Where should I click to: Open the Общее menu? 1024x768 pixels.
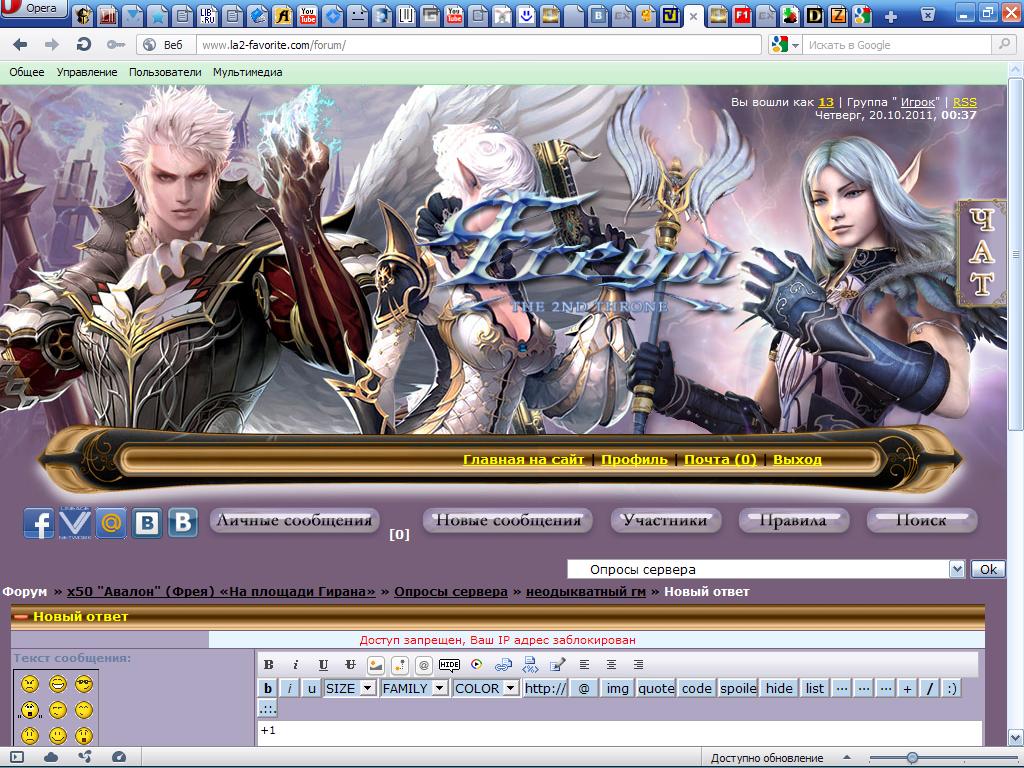pos(27,72)
